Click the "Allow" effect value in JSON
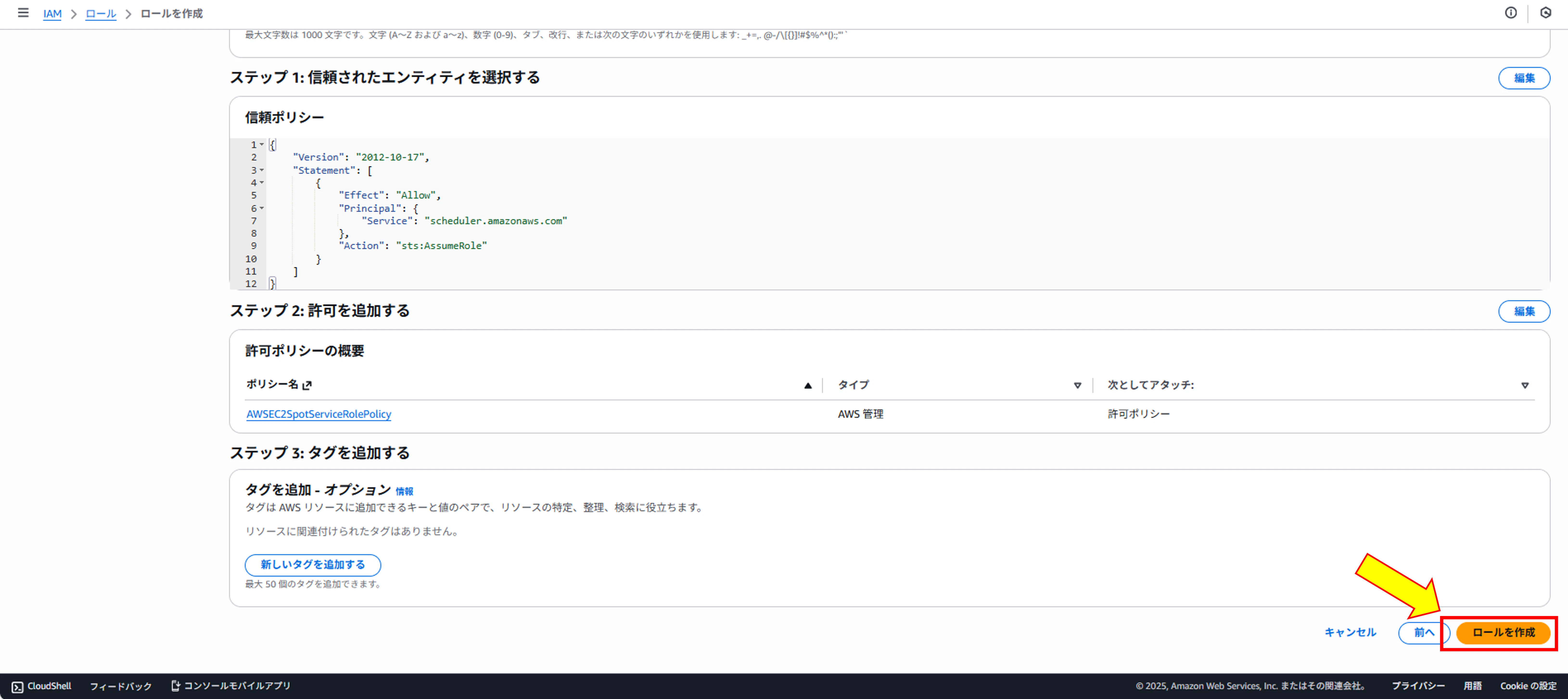1568x699 pixels. pyautogui.click(x=416, y=195)
